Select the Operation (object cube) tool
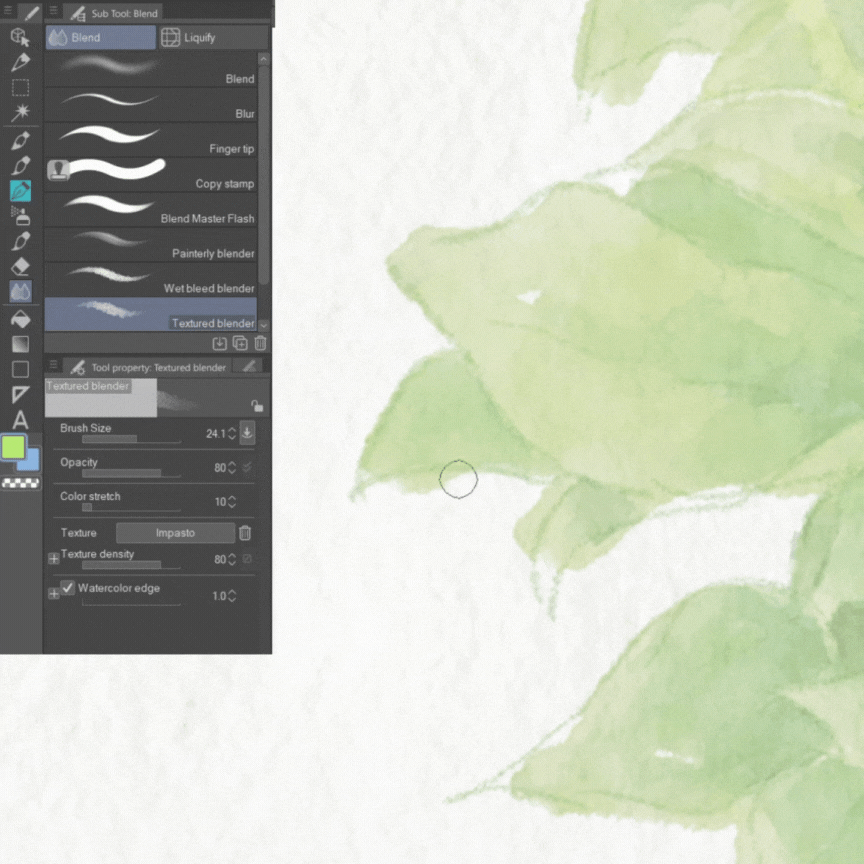This screenshot has width=864, height=864. click(x=20, y=37)
